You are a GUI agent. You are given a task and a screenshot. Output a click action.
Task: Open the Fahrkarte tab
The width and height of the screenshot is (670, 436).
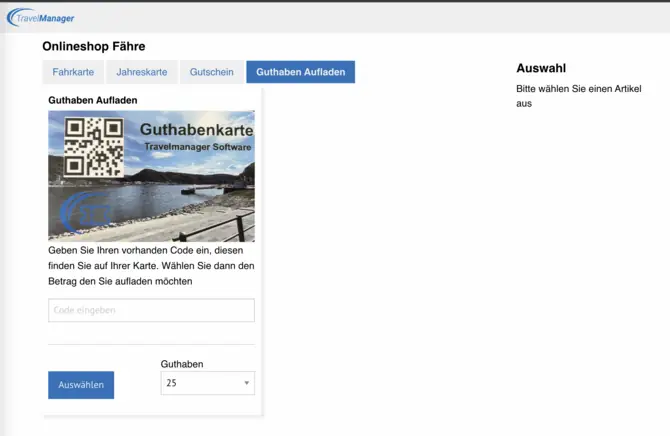73,72
